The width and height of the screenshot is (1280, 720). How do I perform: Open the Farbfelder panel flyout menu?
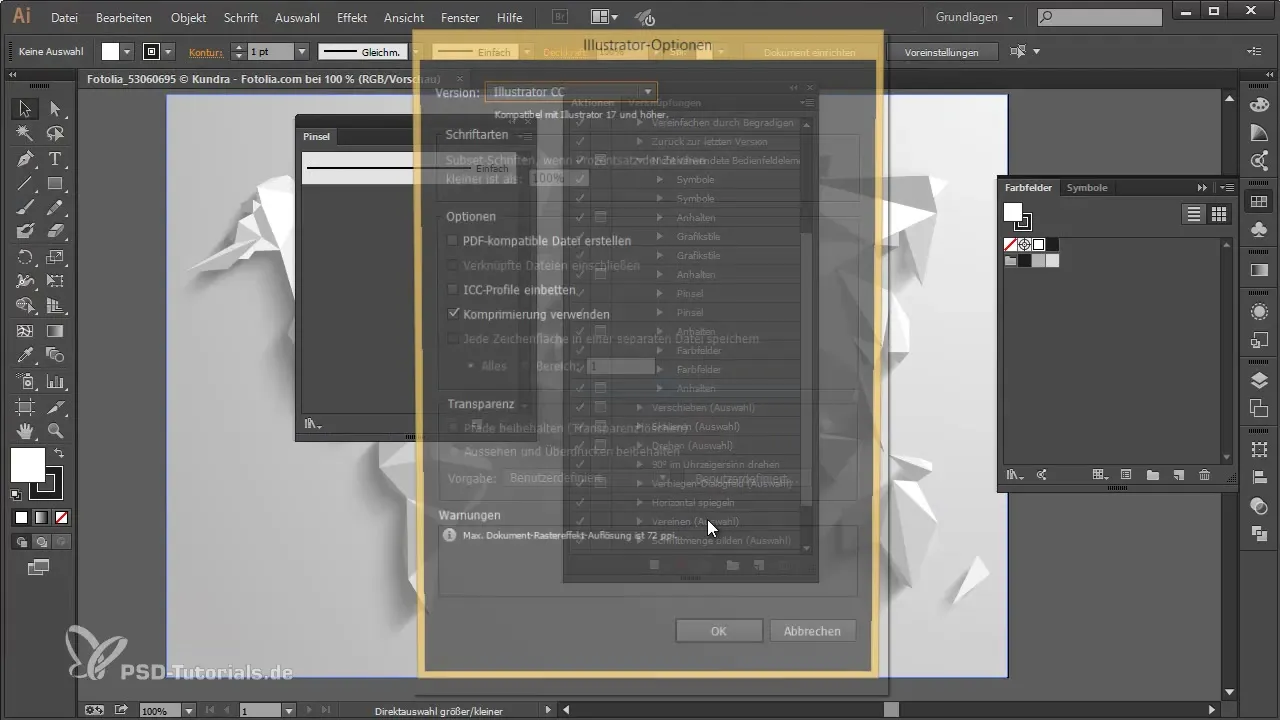coord(1227,187)
